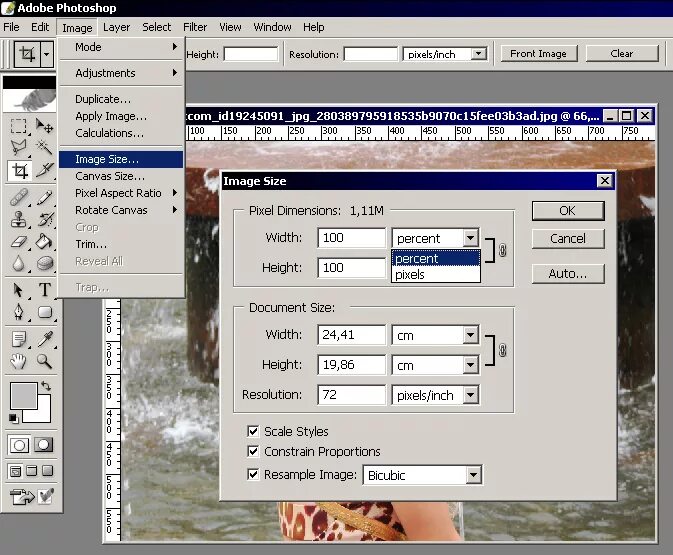The height and width of the screenshot is (555, 673).
Task: Select the Healing Brush tool
Action: pyautogui.click(x=18, y=197)
